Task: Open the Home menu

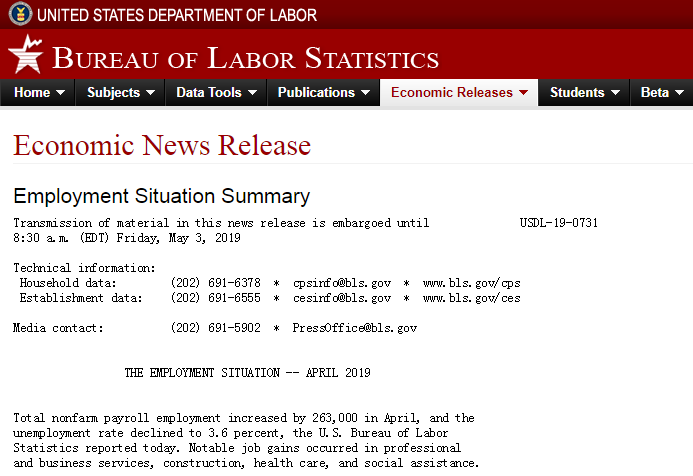Action: point(38,92)
